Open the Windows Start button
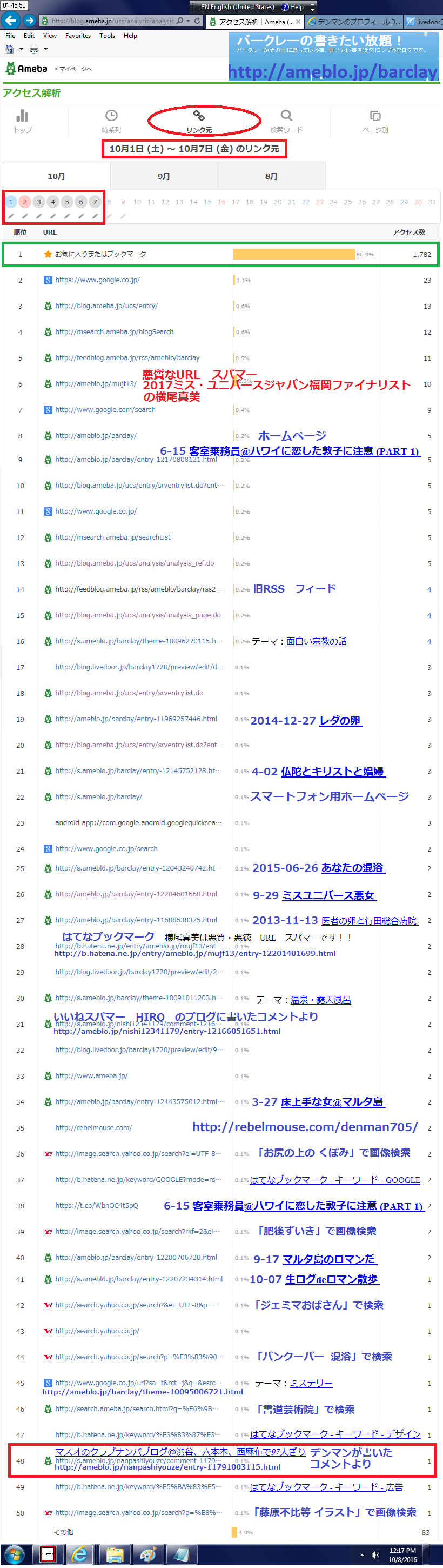The width and height of the screenshot is (443, 1568). pos(14,1555)
